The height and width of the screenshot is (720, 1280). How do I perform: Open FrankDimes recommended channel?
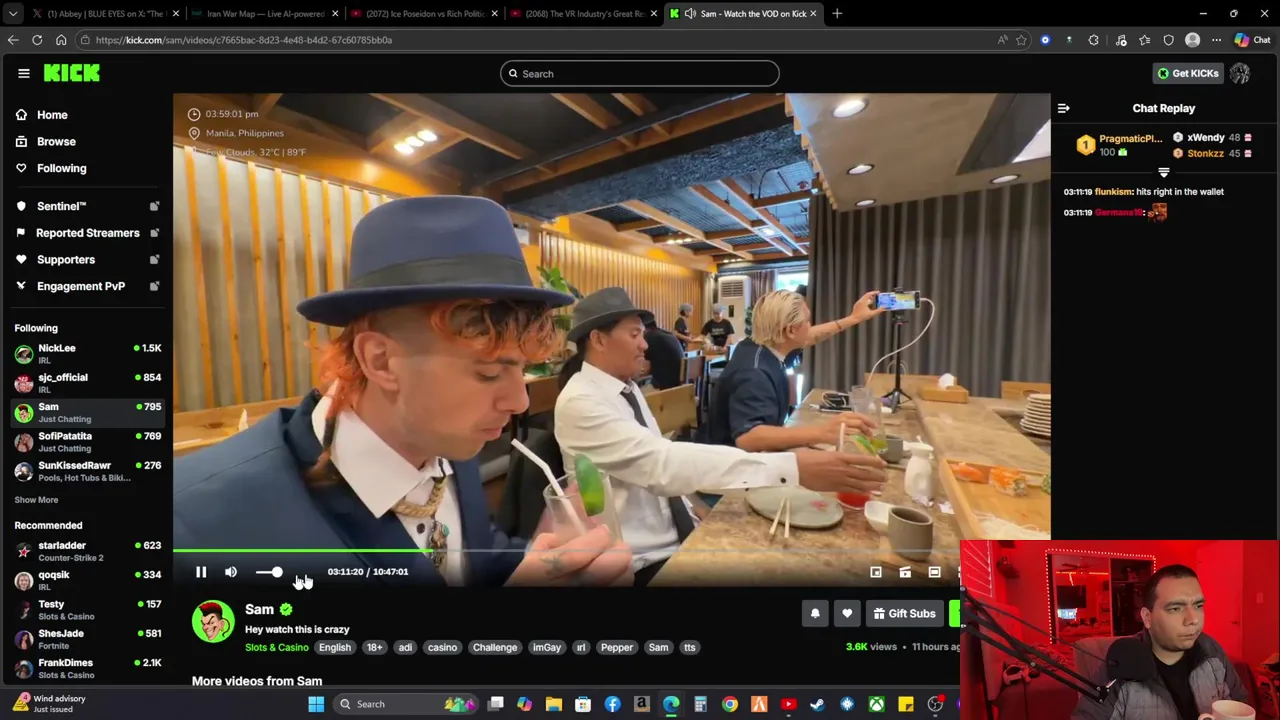(87, 668)
